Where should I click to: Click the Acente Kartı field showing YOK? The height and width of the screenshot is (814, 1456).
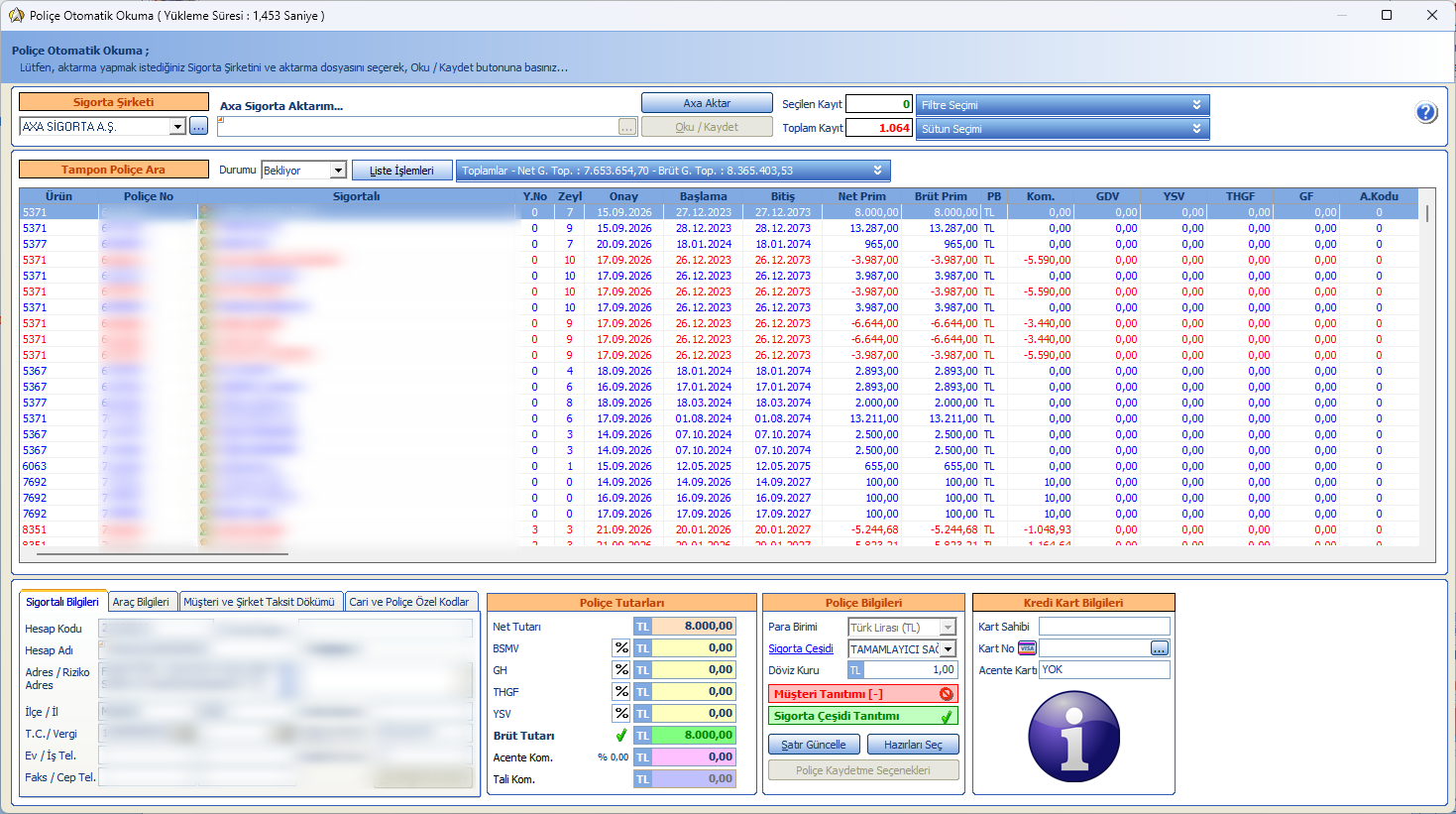1104,670
